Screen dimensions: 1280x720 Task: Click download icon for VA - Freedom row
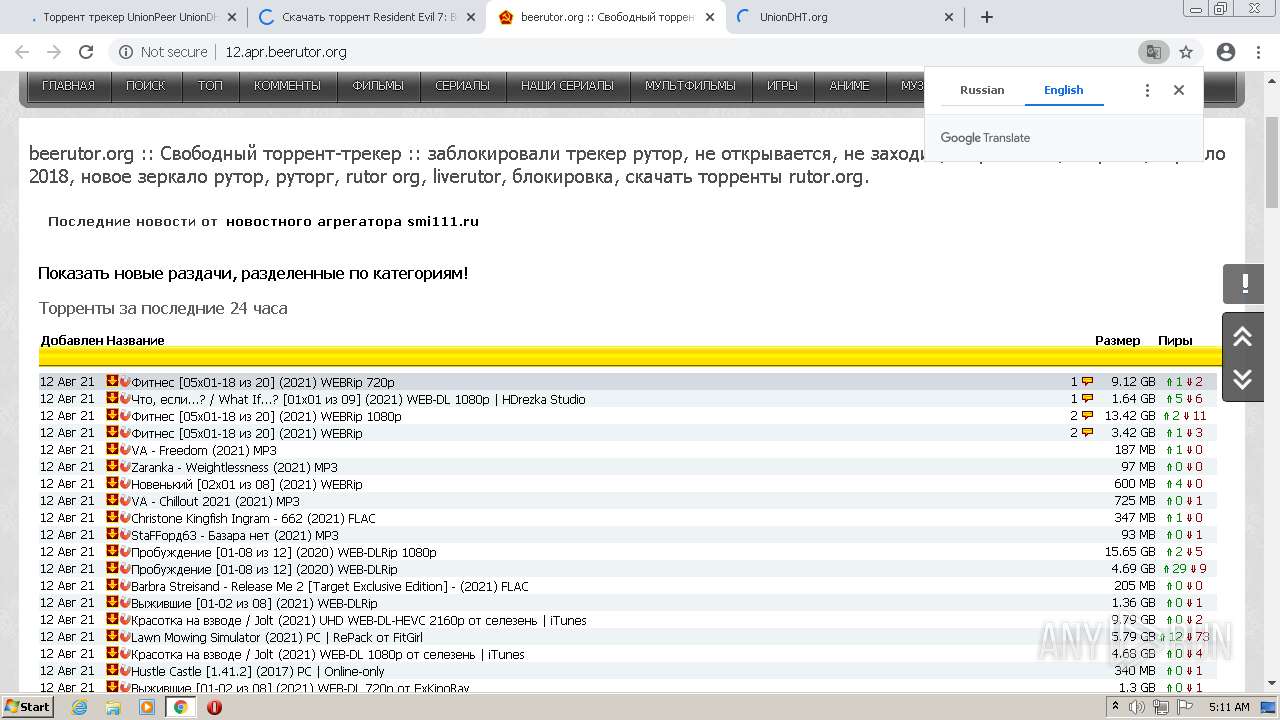pyautogui.click(x=112, y=449)
